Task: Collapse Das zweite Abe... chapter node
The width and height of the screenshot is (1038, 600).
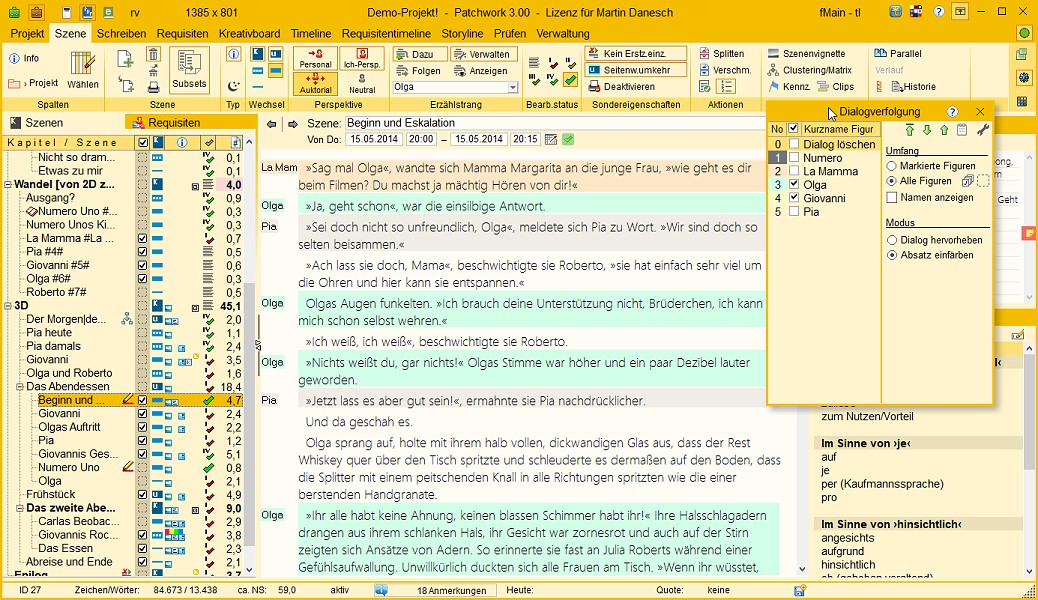Action: [20, 509]
